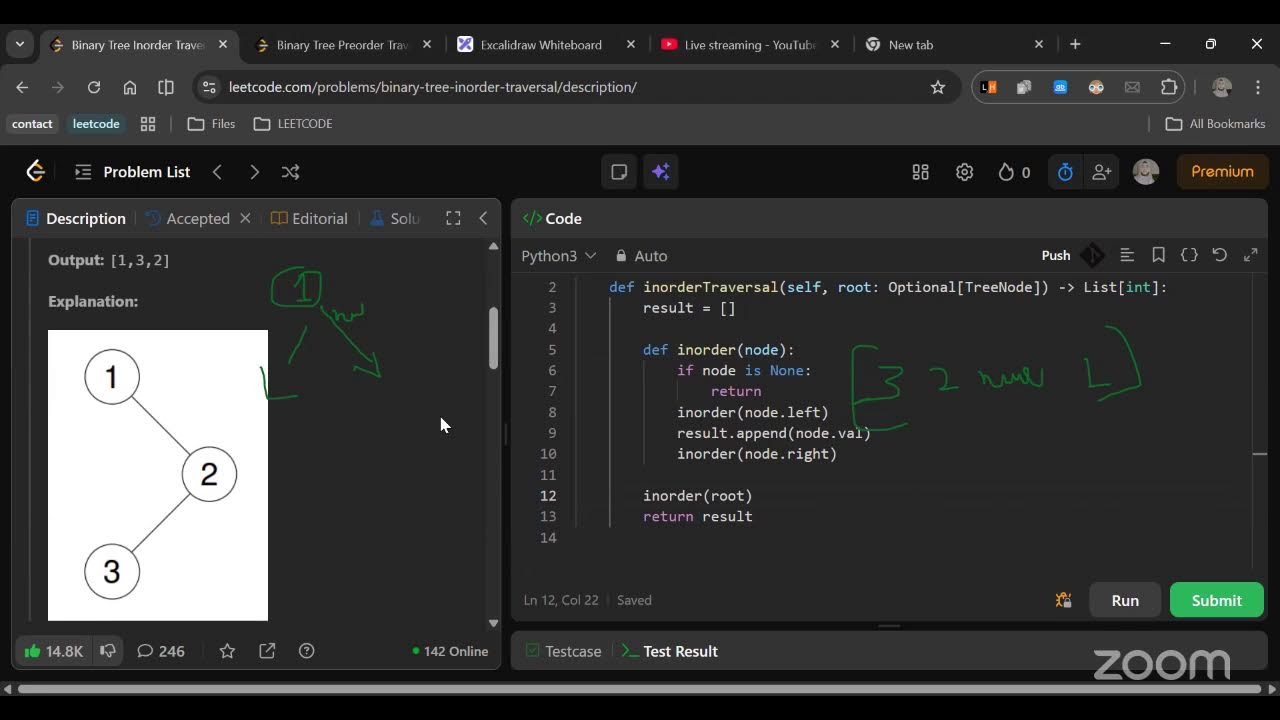Click the description panel scrollbar thumb
The width and height of the screenshot is (1280, 720).
493,338
